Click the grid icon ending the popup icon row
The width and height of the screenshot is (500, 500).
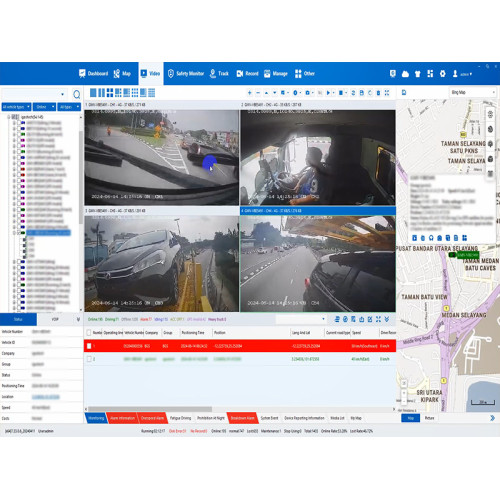tap(464, 238)
